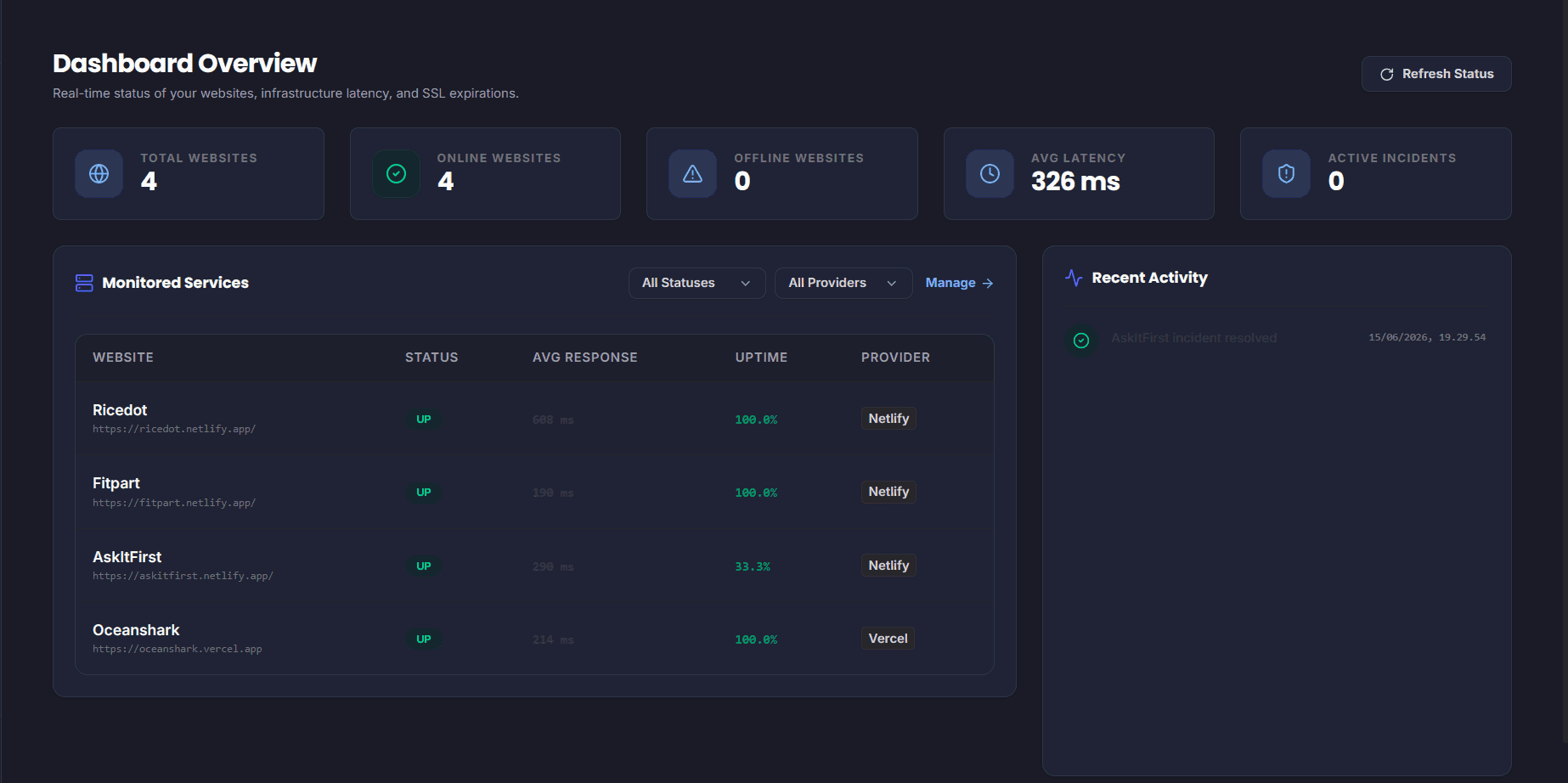1568x783 pixels.
Task: Open https://fitpart.netlify.app/ URL text
Action: (x=174, y=503)
